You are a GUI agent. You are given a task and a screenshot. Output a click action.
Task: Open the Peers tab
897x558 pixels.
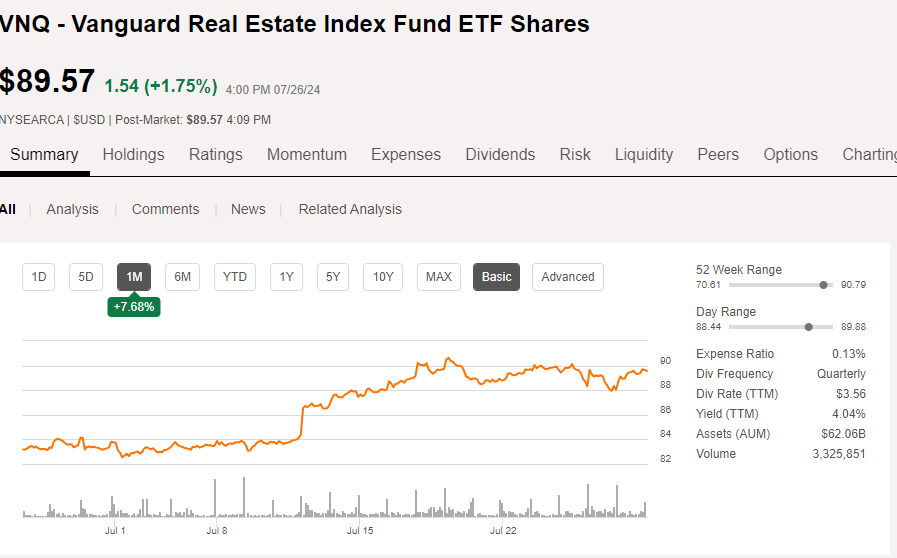tap(718, 155)
